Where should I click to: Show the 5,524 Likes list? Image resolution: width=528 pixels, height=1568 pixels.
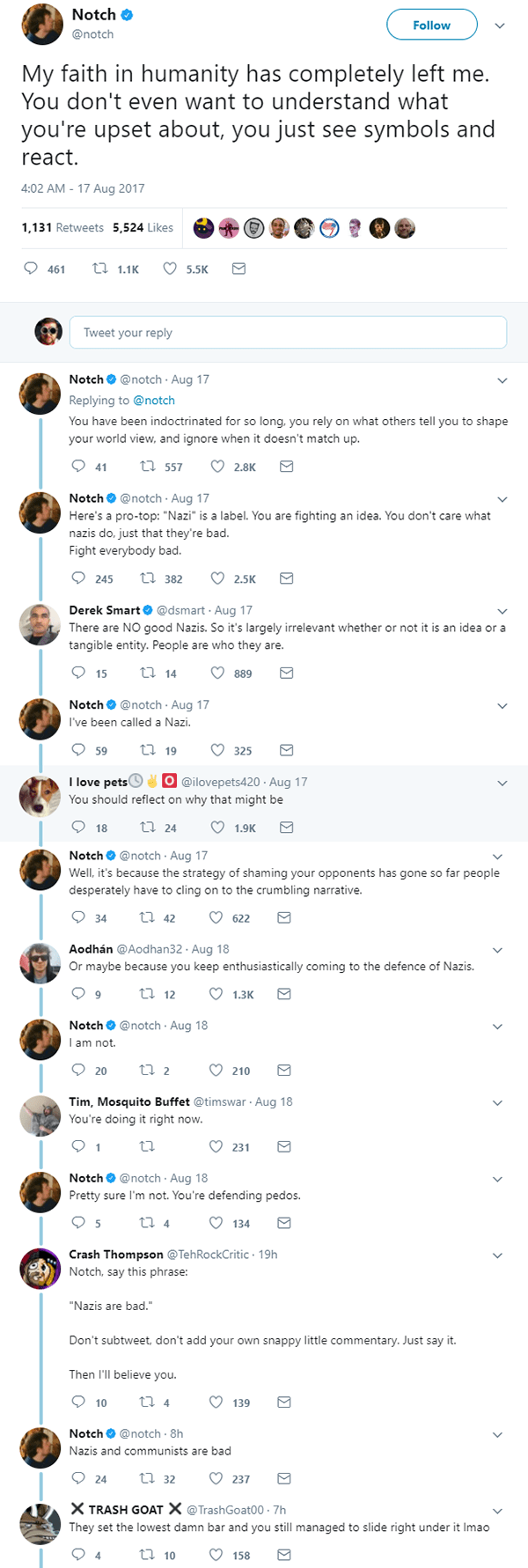coord(143,227)
